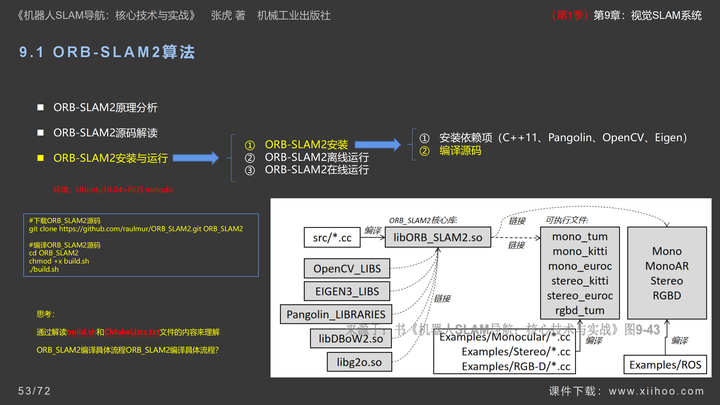This screenshot has height=405, width=720.
Task: Click 'Stereo' in the ROS nodes box
Action: point(667,281)
